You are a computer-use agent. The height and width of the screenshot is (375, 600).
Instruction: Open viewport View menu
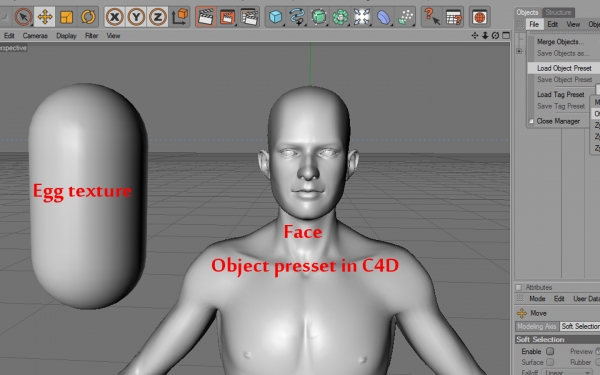(113, 36)
